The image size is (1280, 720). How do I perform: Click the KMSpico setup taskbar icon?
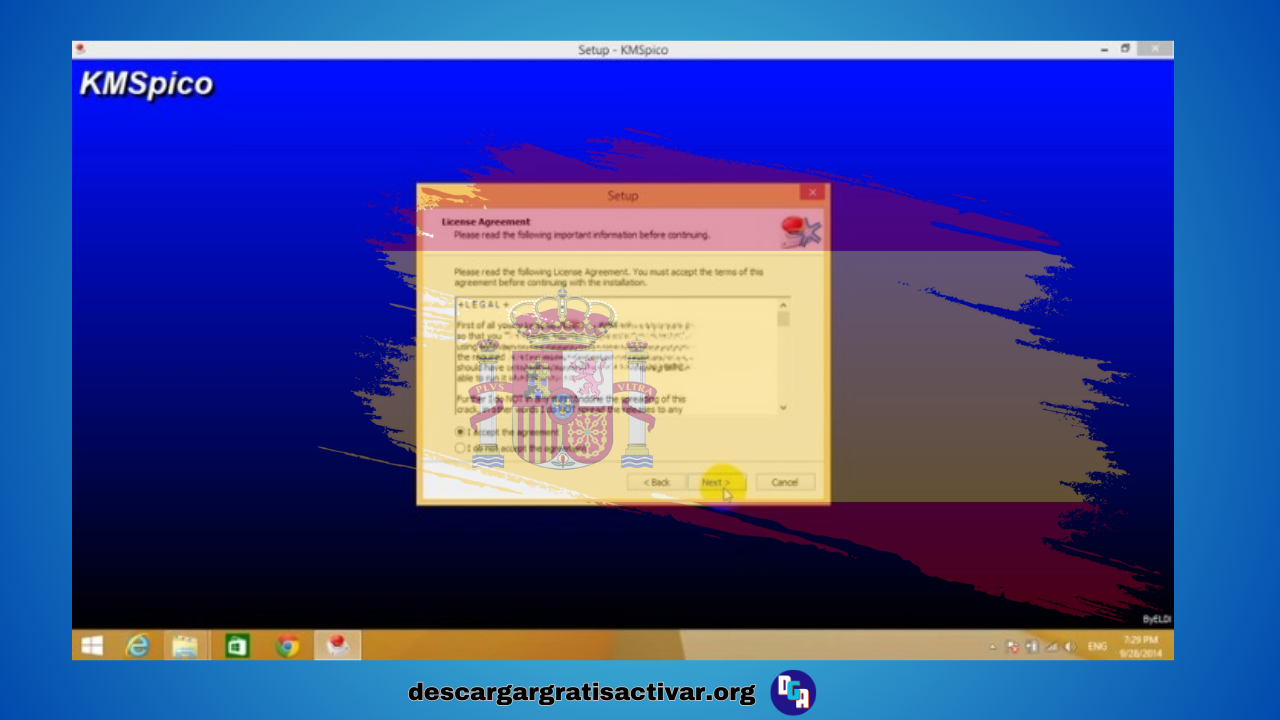[x=337, y=646]
